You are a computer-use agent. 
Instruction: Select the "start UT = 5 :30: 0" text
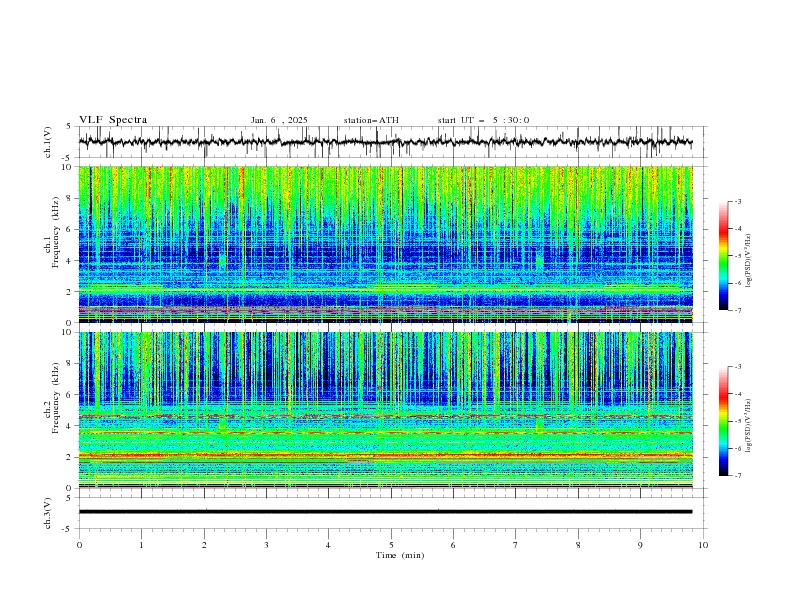[483, 120]
